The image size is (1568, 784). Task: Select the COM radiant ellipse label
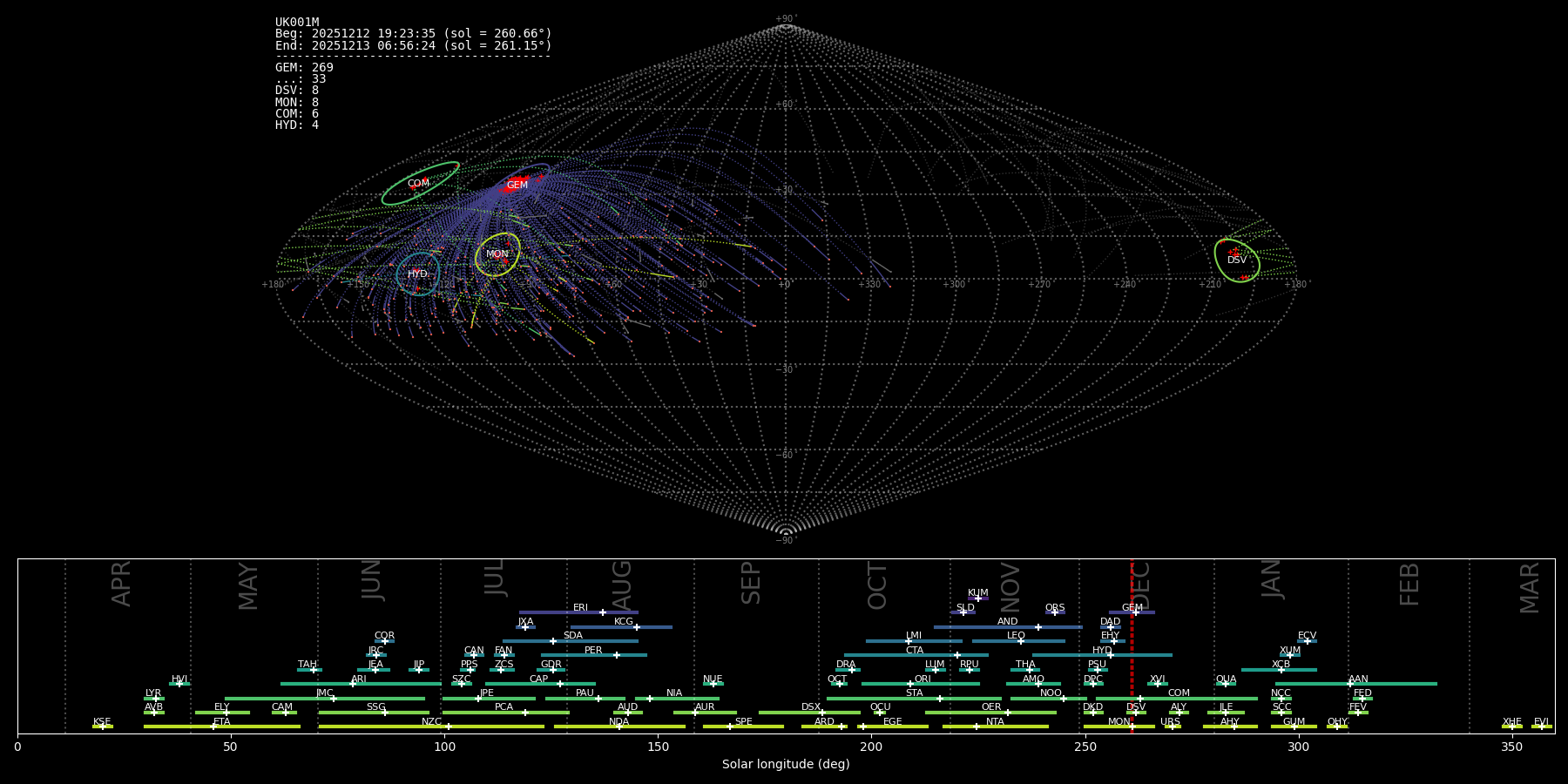418,183
